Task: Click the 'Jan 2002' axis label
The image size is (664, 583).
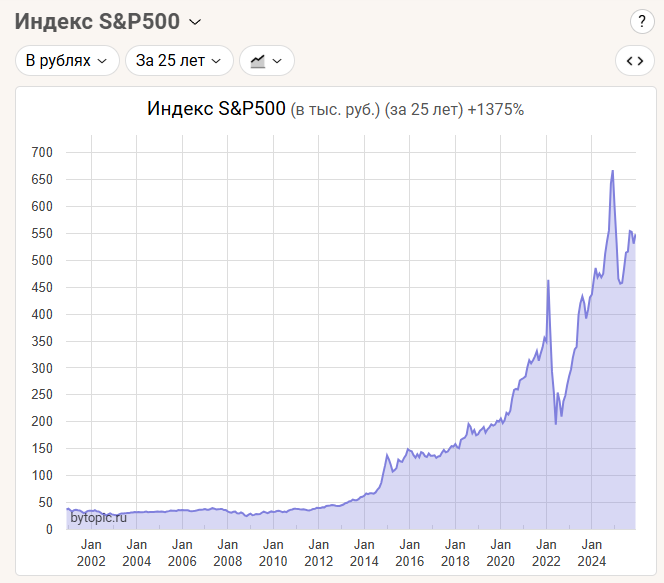Action: point(91,553)
